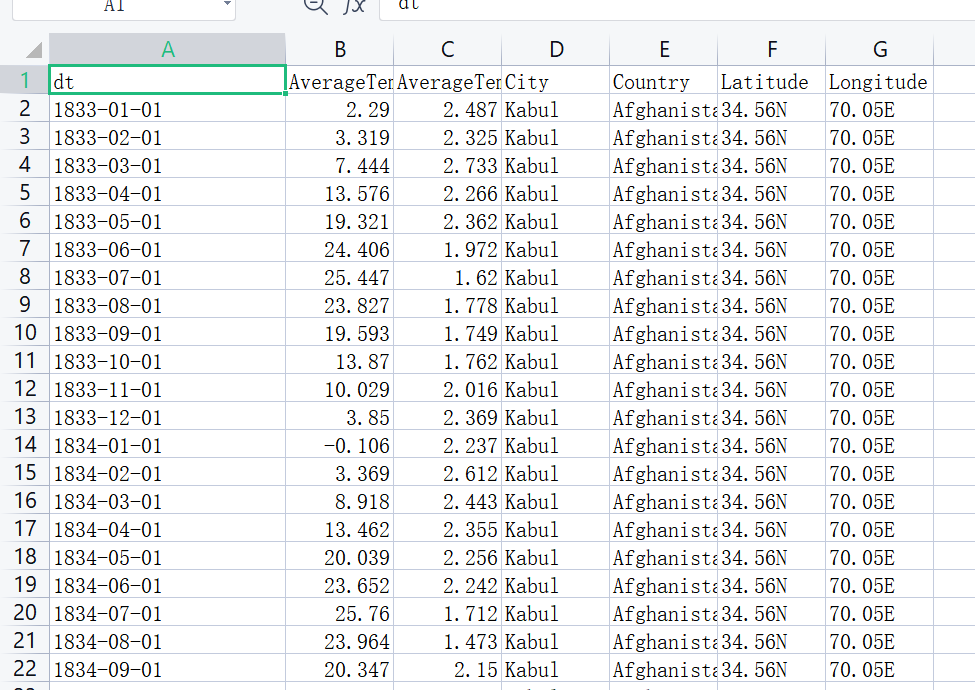Click date cell '1834-09-01'
This screenshot has height=690, width=975.
[x=167, y=669]
